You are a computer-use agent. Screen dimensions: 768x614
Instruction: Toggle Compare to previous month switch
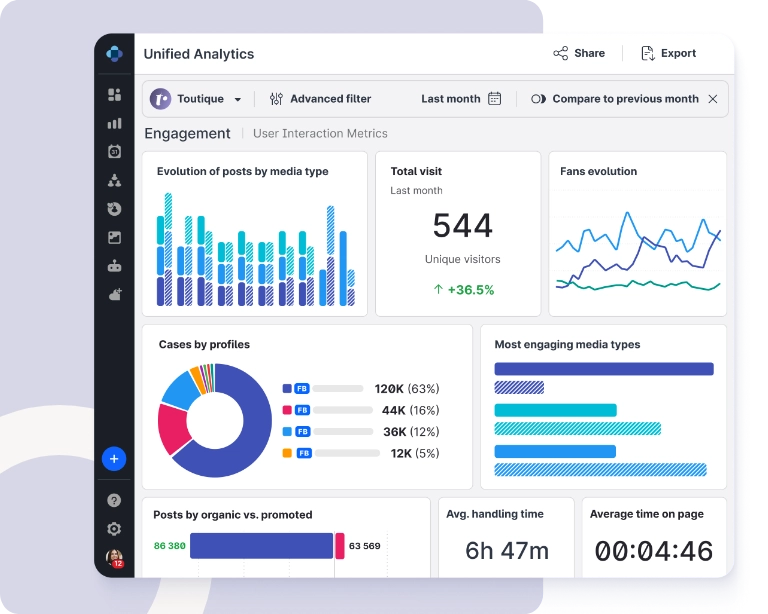point(538,99)
